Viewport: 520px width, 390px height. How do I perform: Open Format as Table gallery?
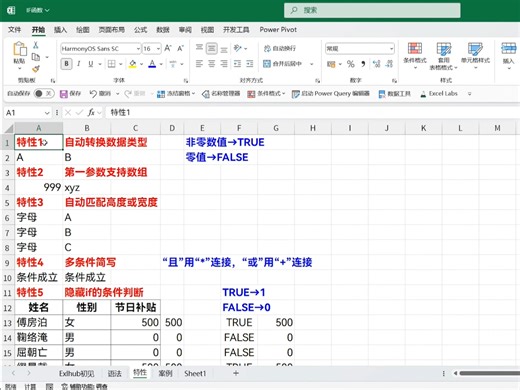(x=444, y=56)
